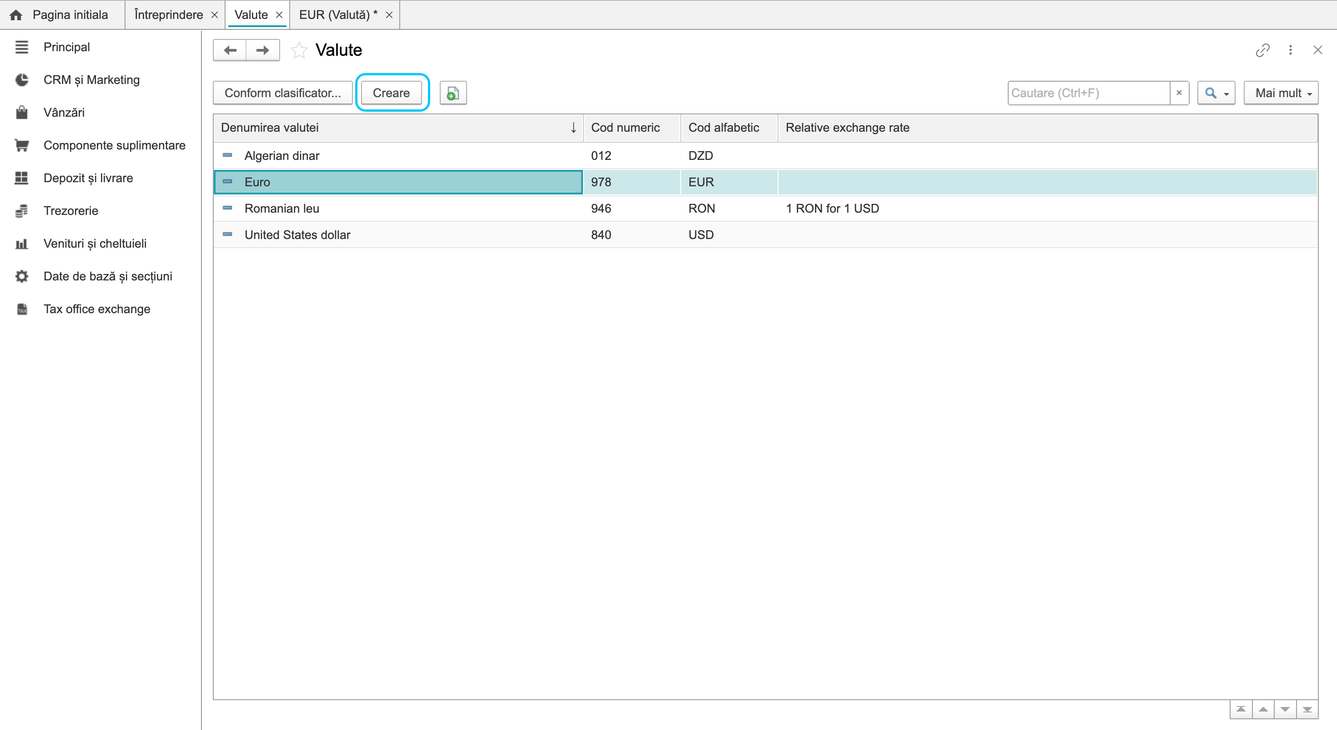Image resolution: width=1337 pixels, height=730 pixels.
Task: Sort by the Denumirea valutei column header
Action: 398,128
